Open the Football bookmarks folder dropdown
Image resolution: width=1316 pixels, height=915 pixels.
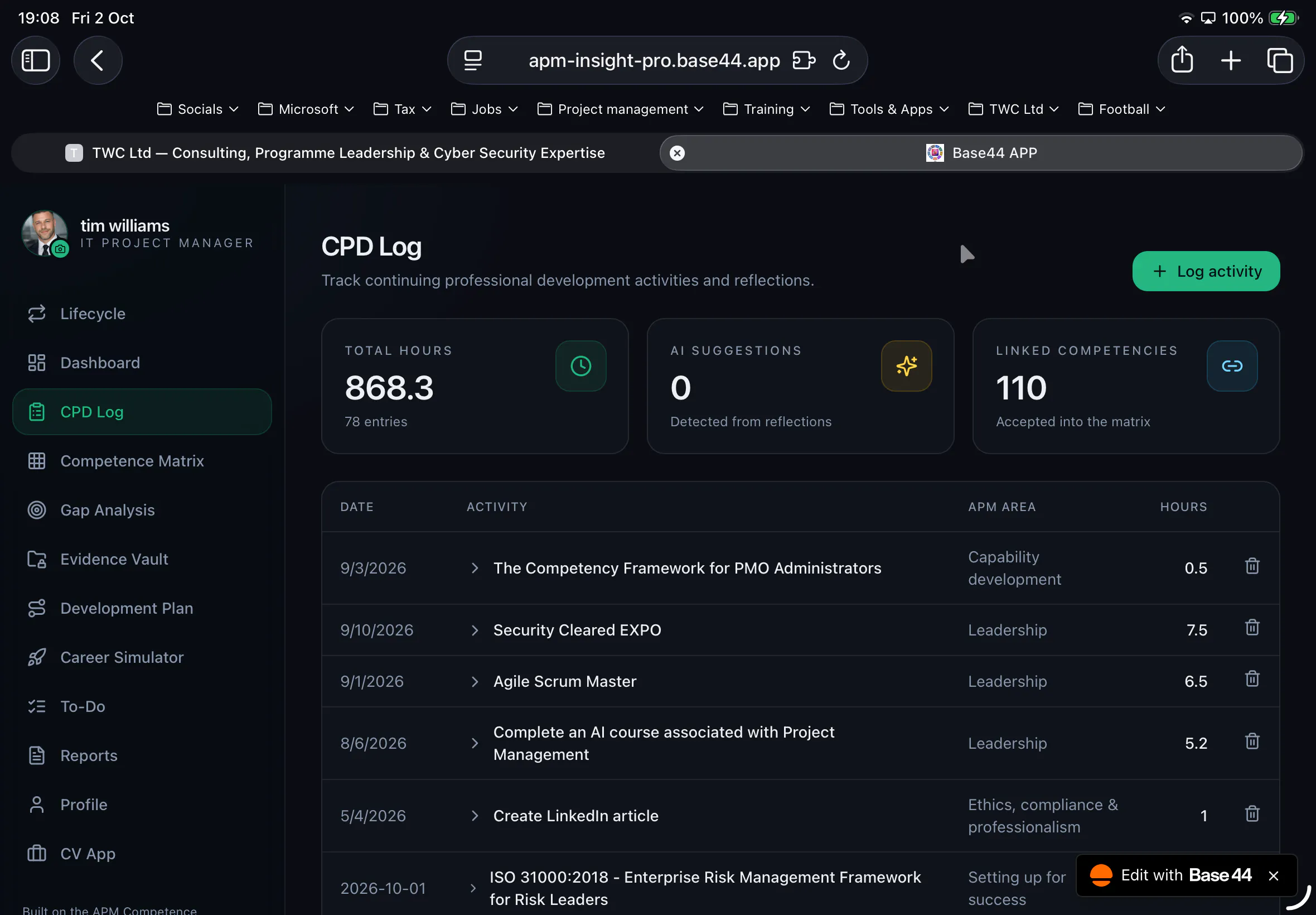pos(1121,109)
